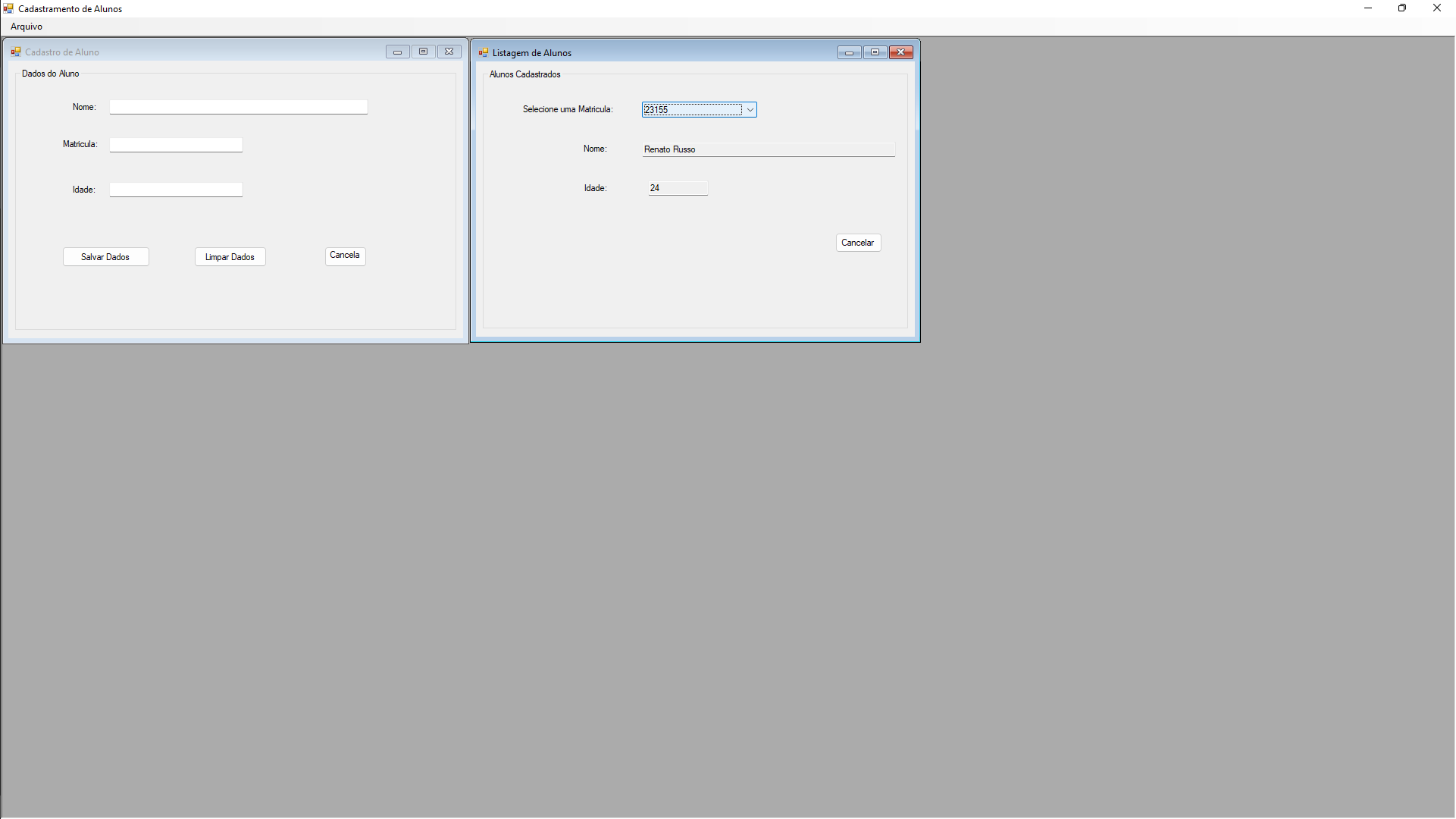Click Cancelar in the Listagem window
1456x819 pixels.
[857, 243]
